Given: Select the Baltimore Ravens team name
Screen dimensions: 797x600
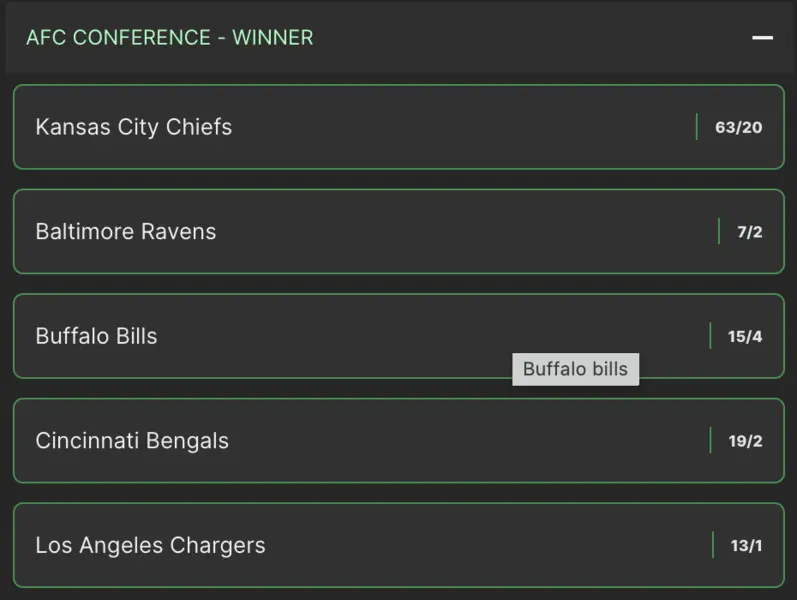Looking at the screenshot, I should point(125,232).
